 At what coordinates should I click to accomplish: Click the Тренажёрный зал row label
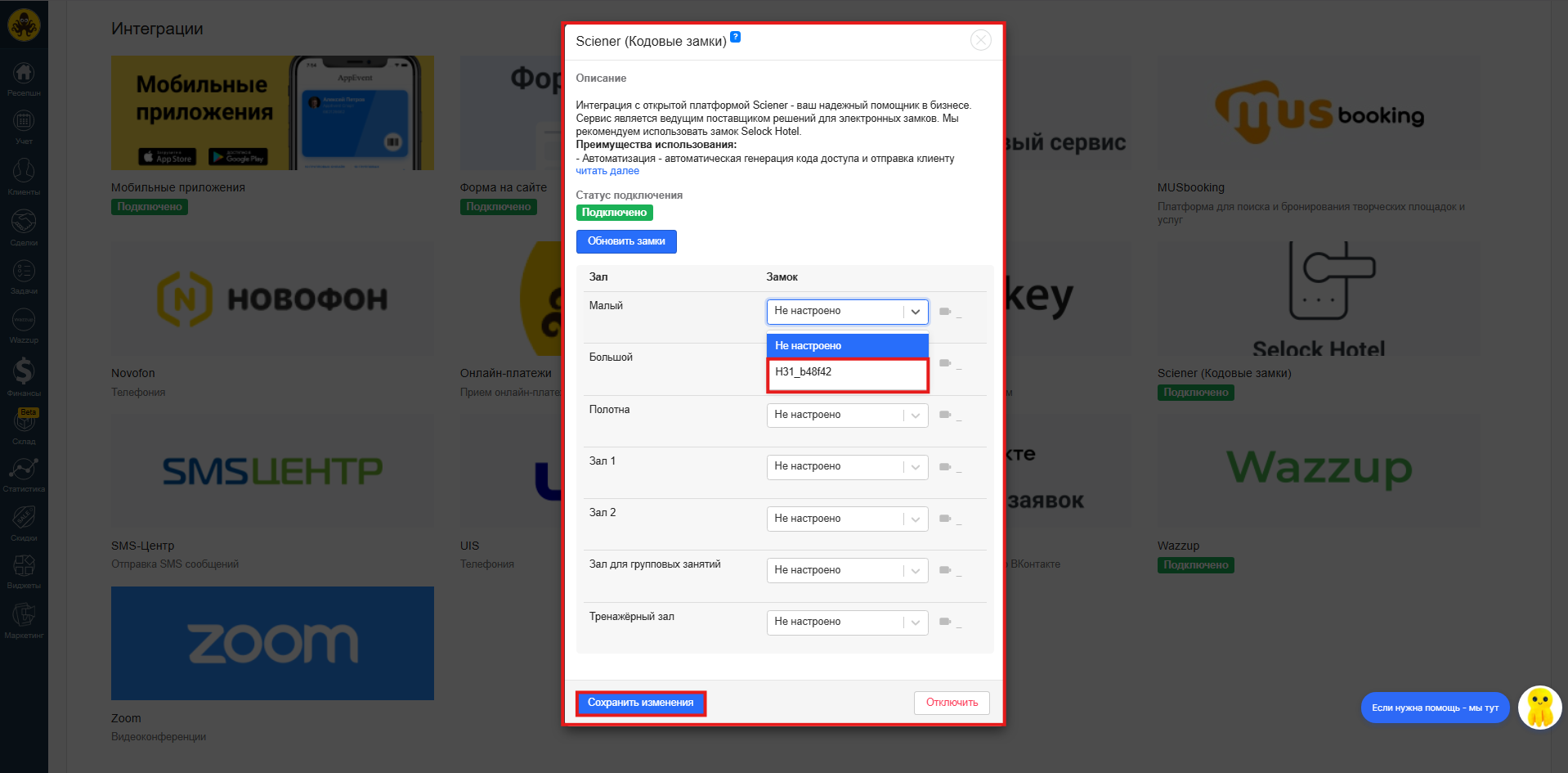pyautogui.click(x=632, y=617)
